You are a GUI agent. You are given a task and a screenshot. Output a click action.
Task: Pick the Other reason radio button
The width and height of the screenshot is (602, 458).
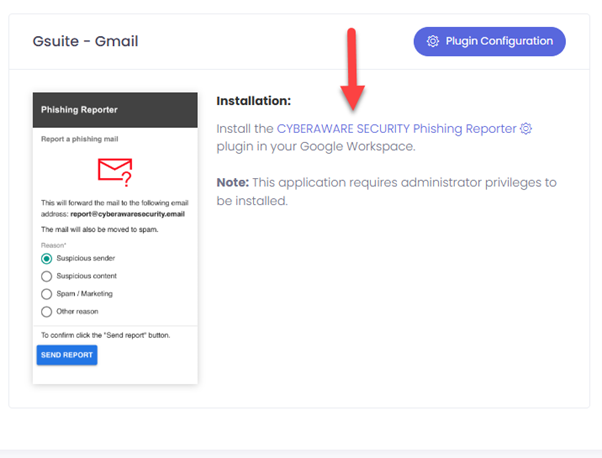click(46, 311)
